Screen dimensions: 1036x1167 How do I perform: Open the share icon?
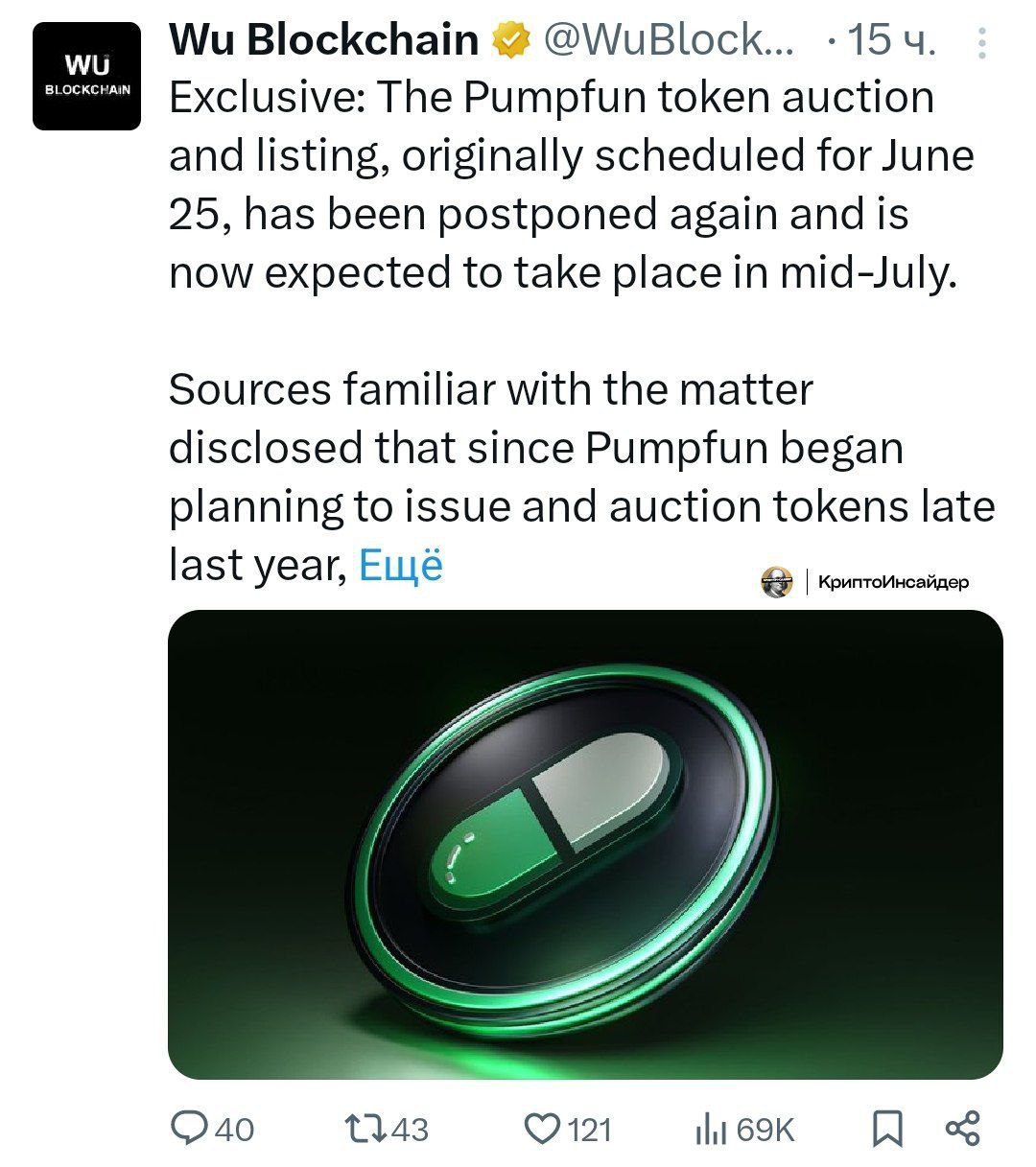coord(963,1129)
